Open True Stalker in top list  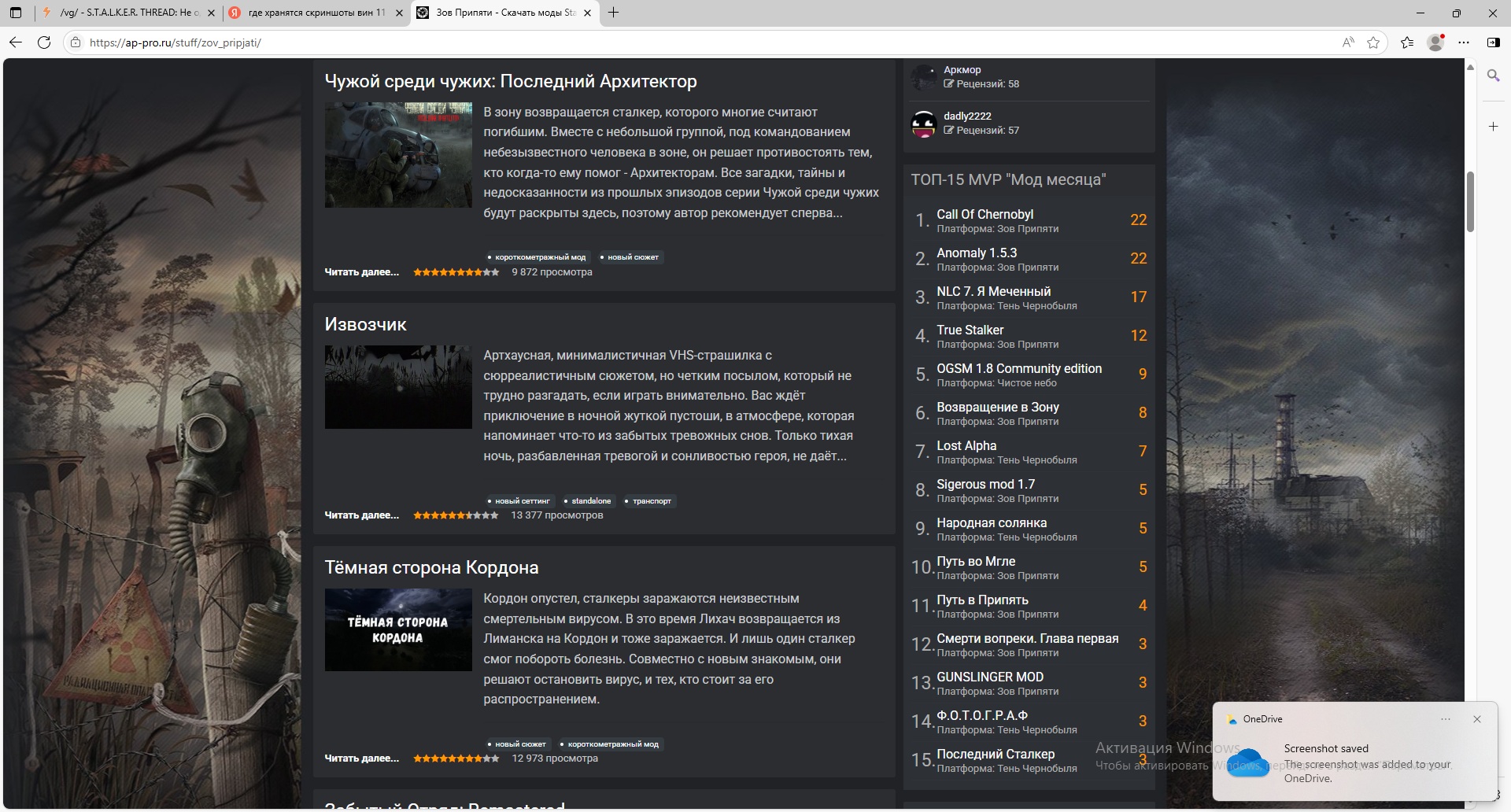coord(970,330)
